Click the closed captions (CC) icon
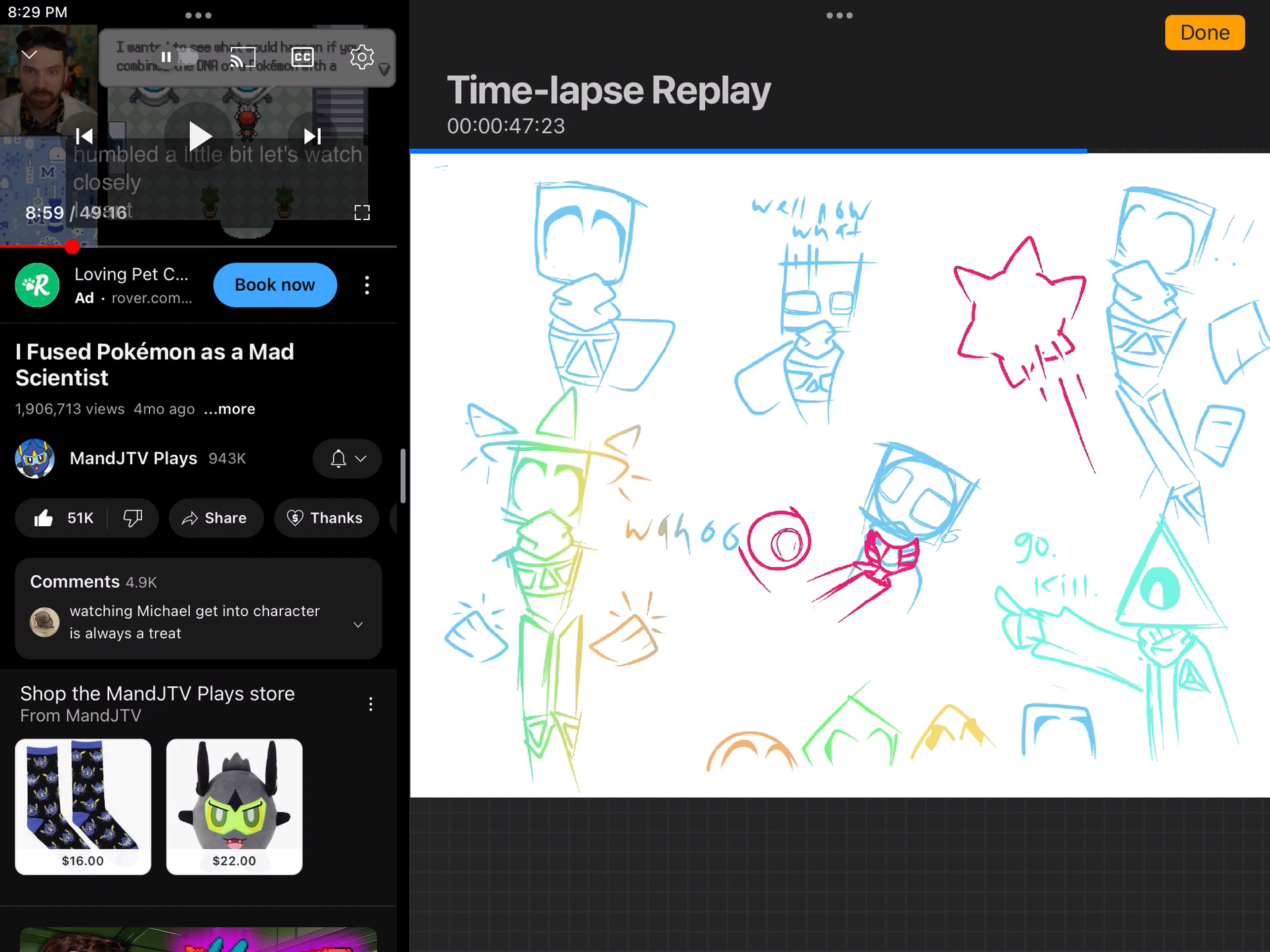 pyautogui.click(x=303, y=57)
